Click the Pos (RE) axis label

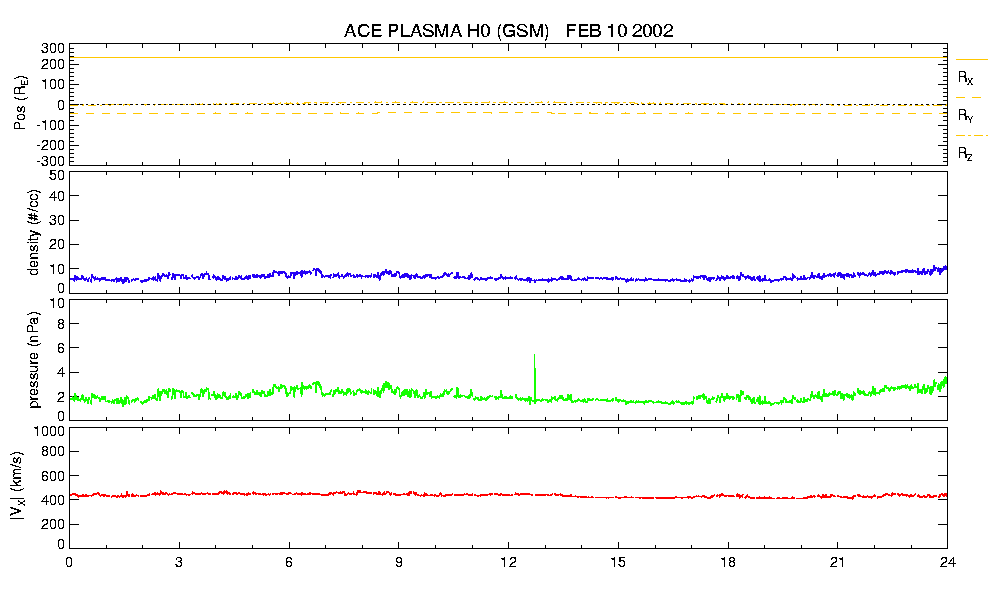19,103
